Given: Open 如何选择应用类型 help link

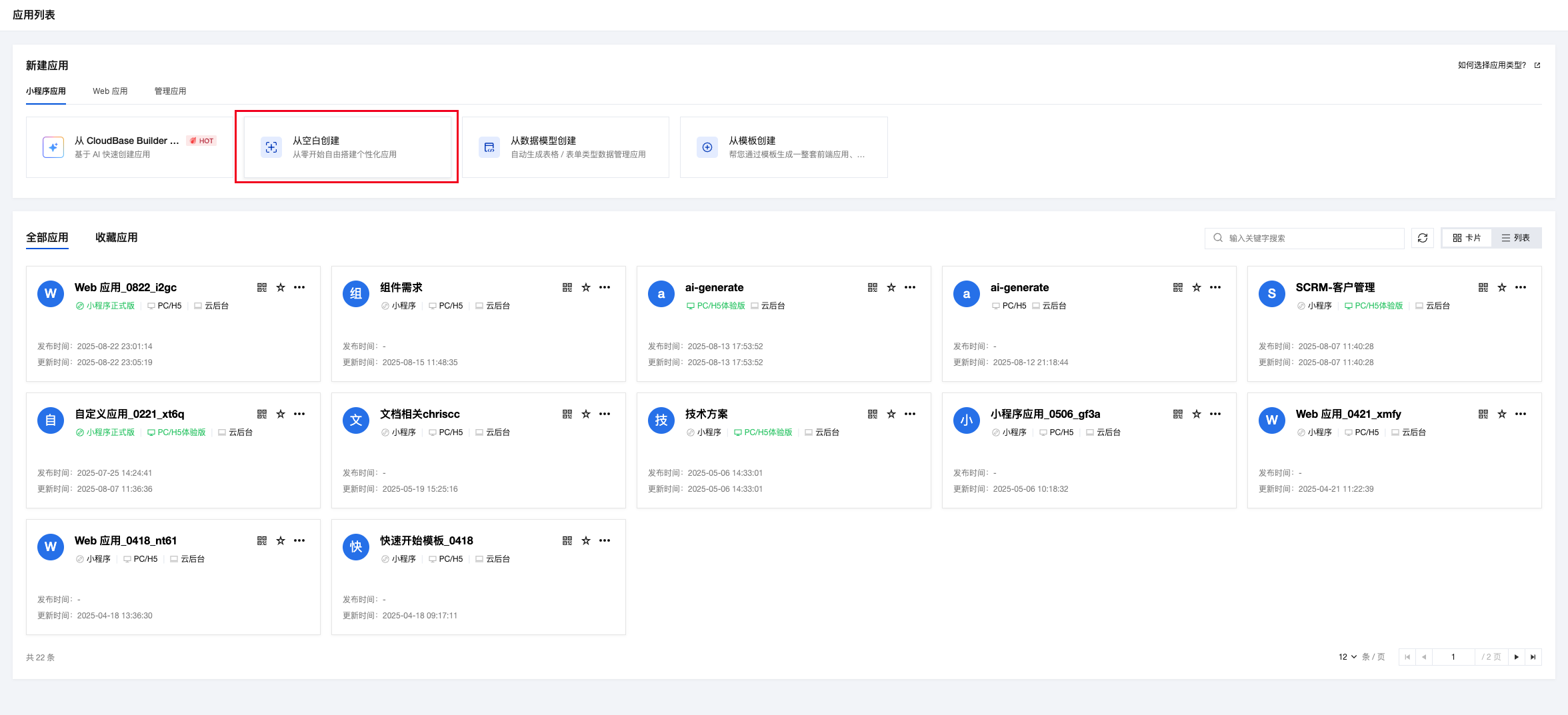Looking at the screenshot, I should [1498, 65].
